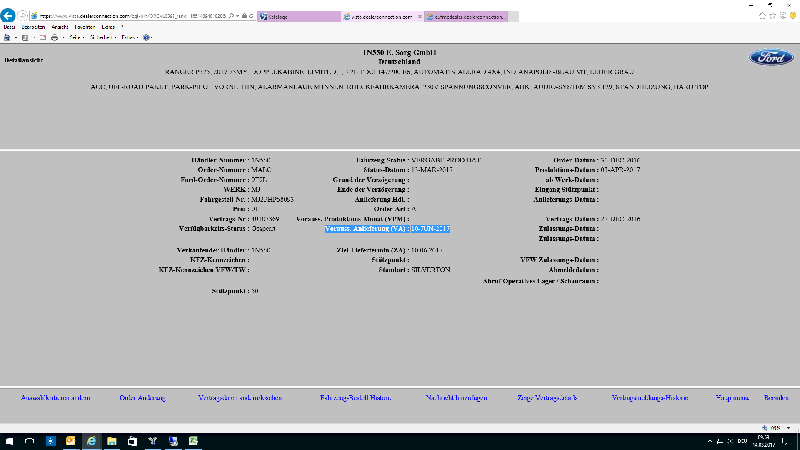Open the Datei menu
Image resolution: width=800 pixels, height=450 pixels.
click(9, 27)
